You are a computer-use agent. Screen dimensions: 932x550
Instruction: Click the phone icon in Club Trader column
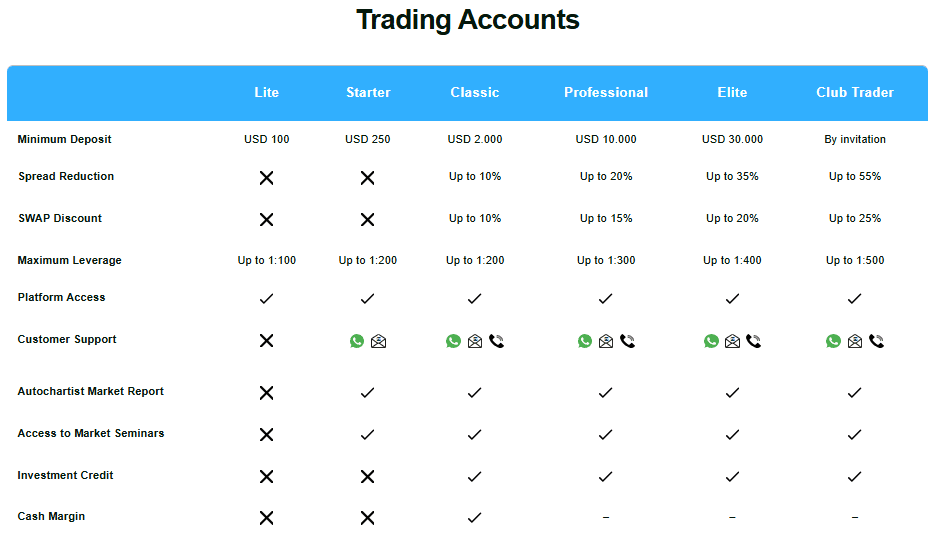pyautogui.click(x=877, y=341)
